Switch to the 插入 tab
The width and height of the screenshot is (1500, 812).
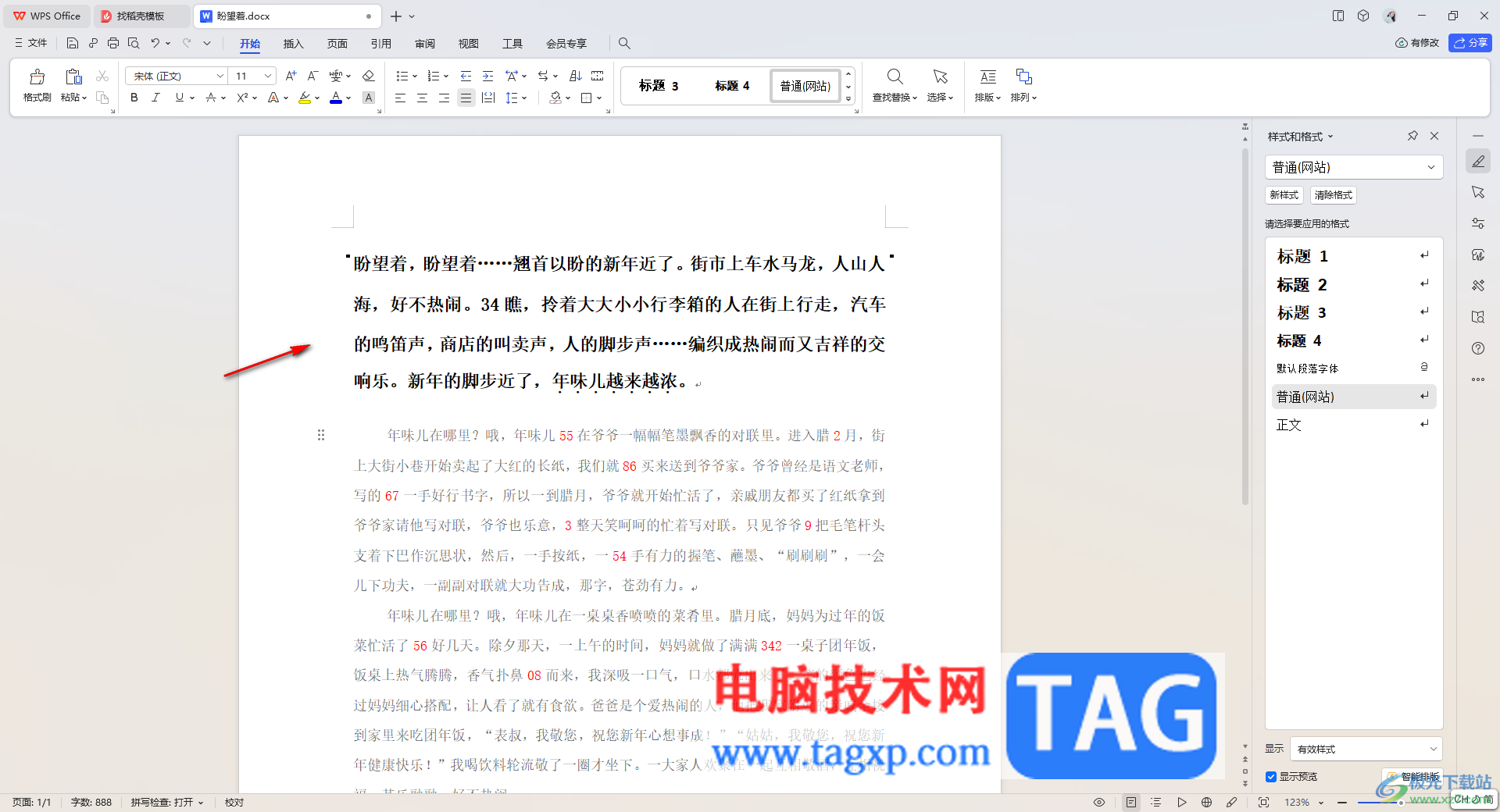click(x=293, y=44)
